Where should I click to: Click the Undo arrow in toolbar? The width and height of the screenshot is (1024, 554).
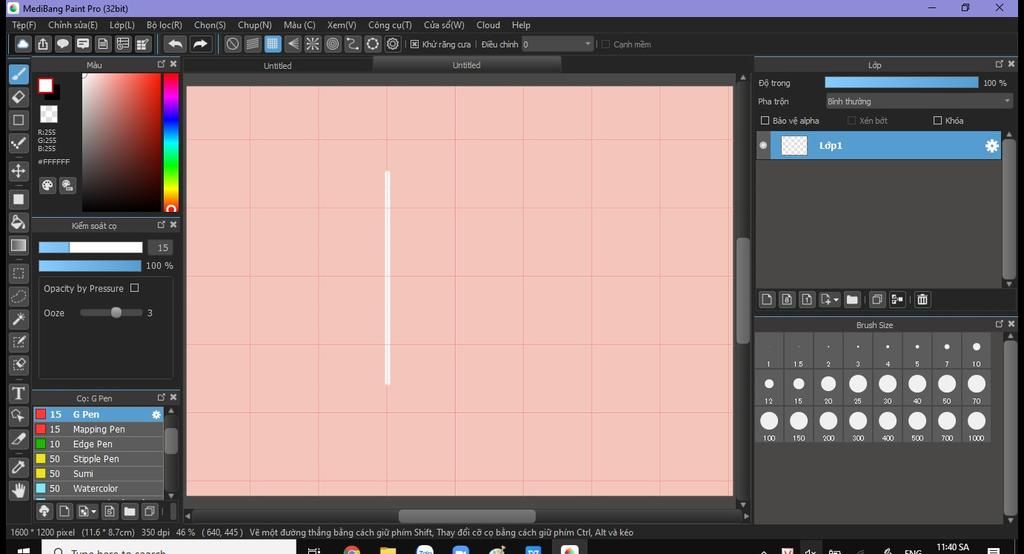coord(174,44)
